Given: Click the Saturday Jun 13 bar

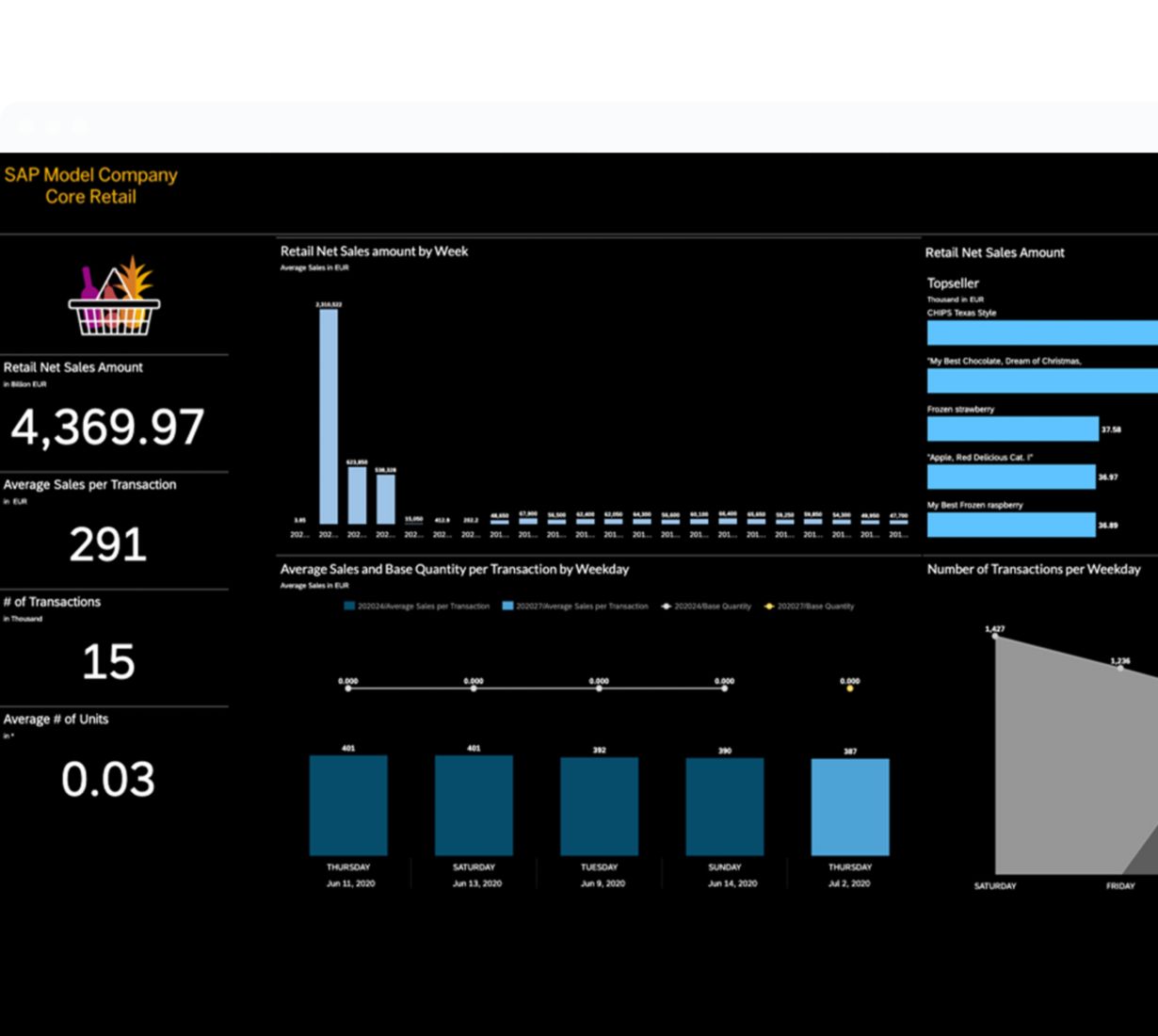Looking at the screenshot, I should [x=474, y=805].
